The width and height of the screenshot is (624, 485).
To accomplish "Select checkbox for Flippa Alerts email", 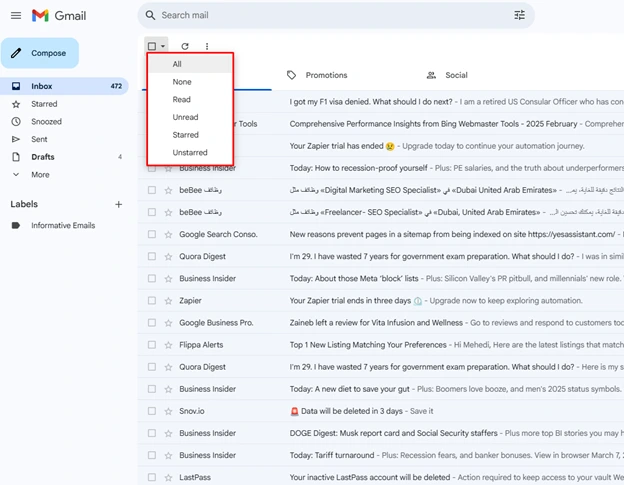I will (x=152, y=345).
